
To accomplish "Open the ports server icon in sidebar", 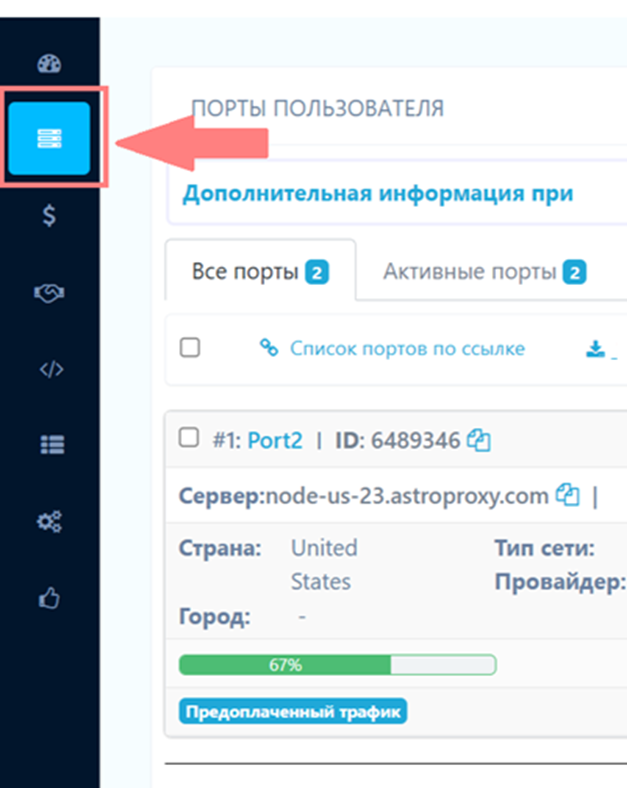I will 49,138.
